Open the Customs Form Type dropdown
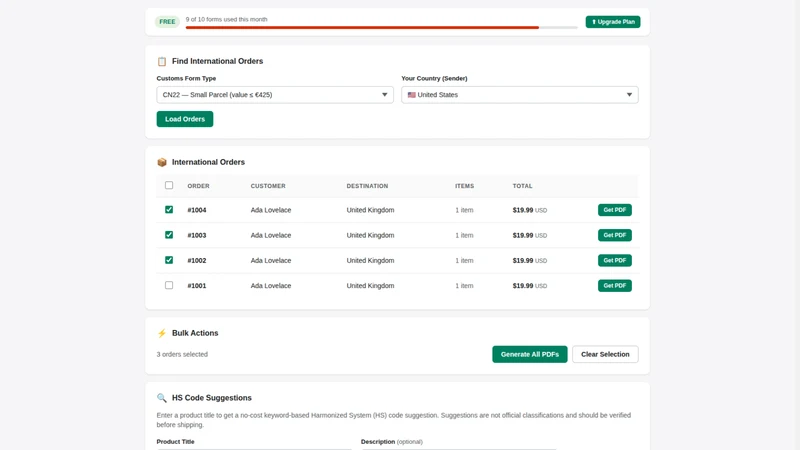 275,95
